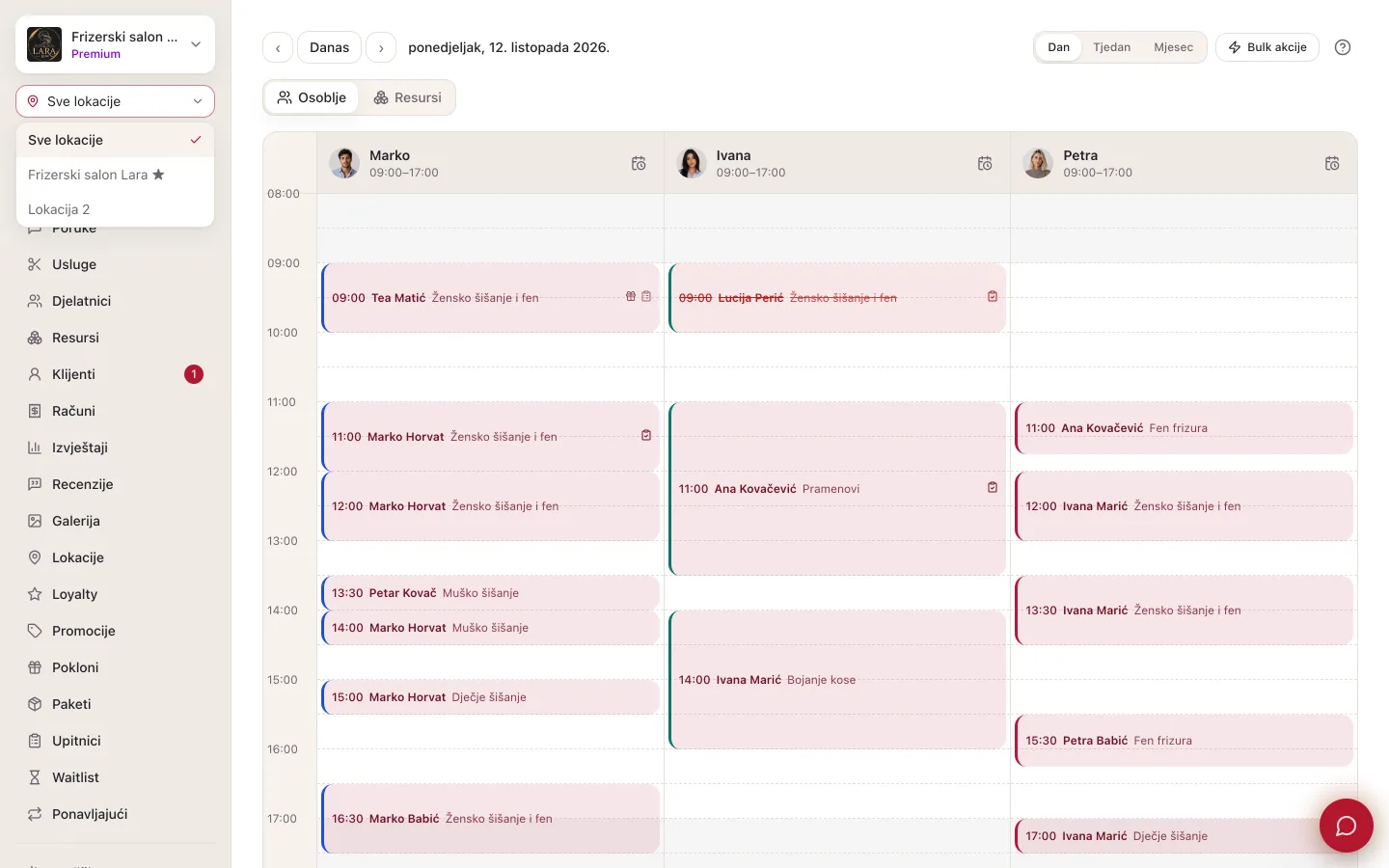This screenshot has width=1389, height=868.
Task: Go to next day arrow
Action: click(381, 47)
